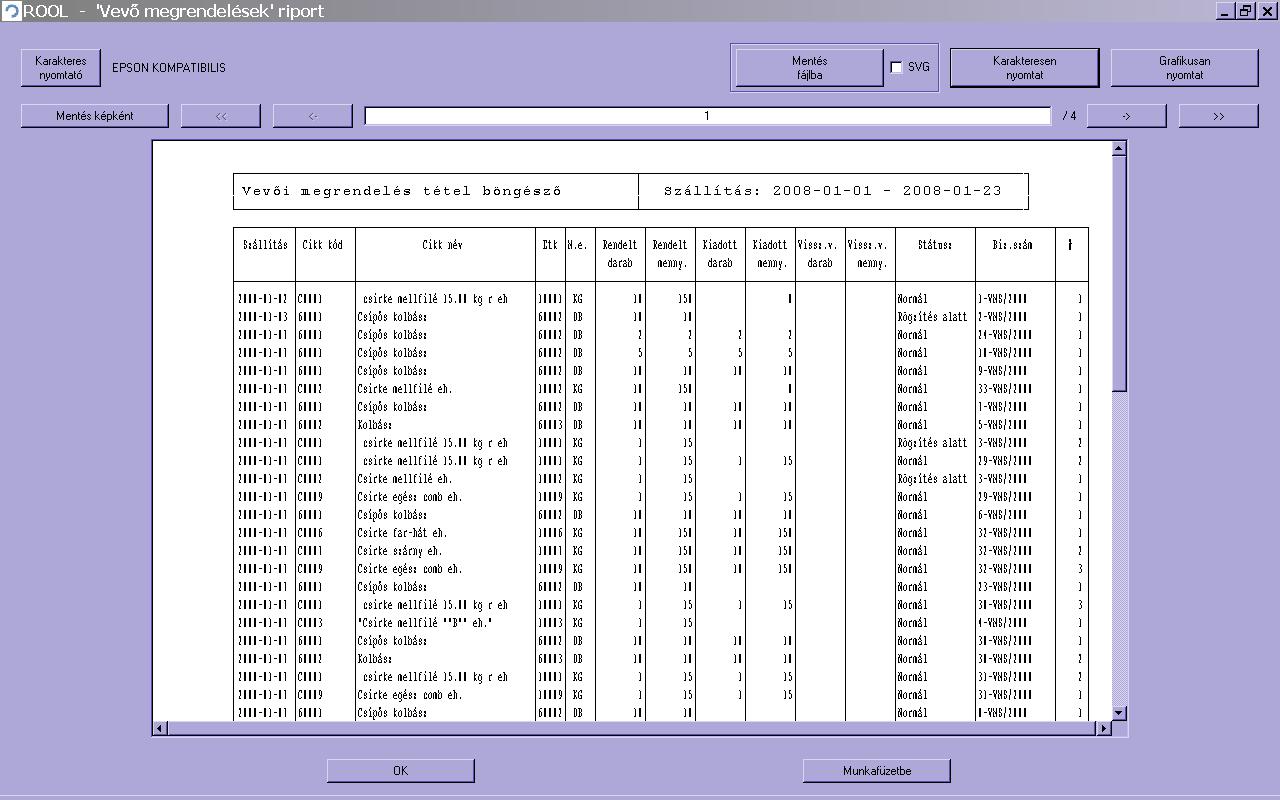
Task: Click the vertical scrollbar thumb
Action: 1119,272
